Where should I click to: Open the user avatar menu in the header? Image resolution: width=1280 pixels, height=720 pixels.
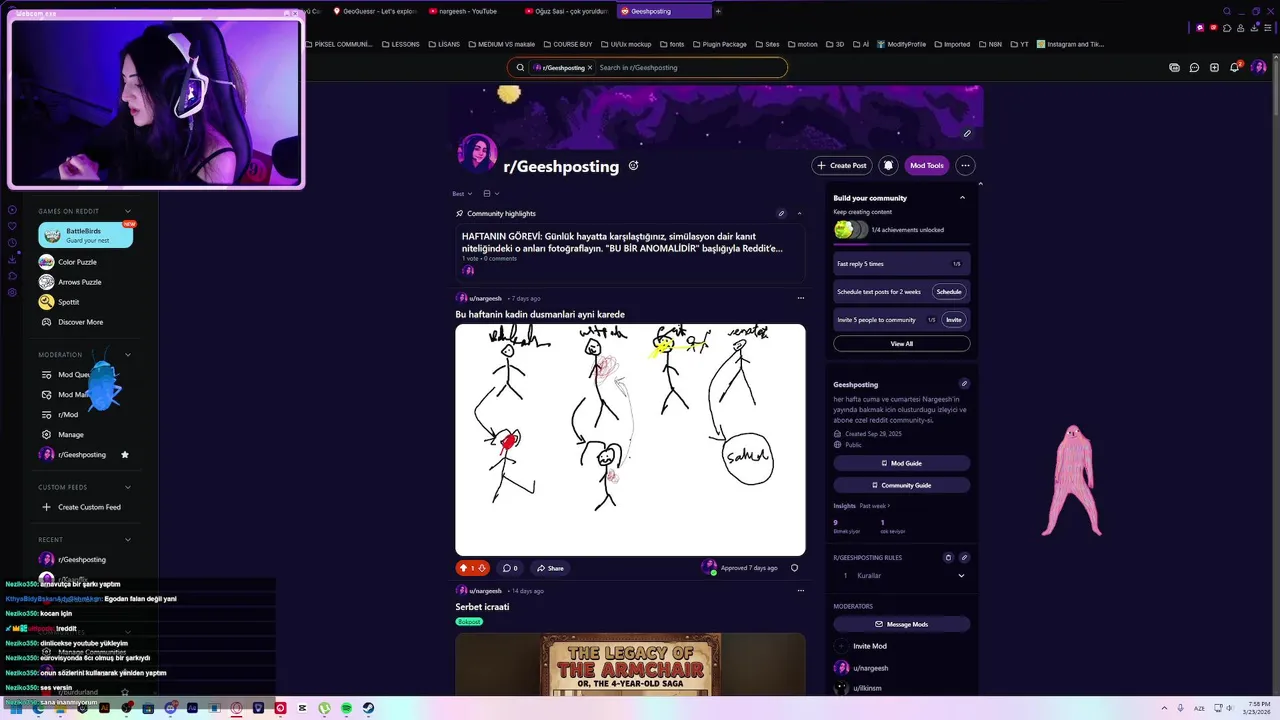pos(1259,67)
